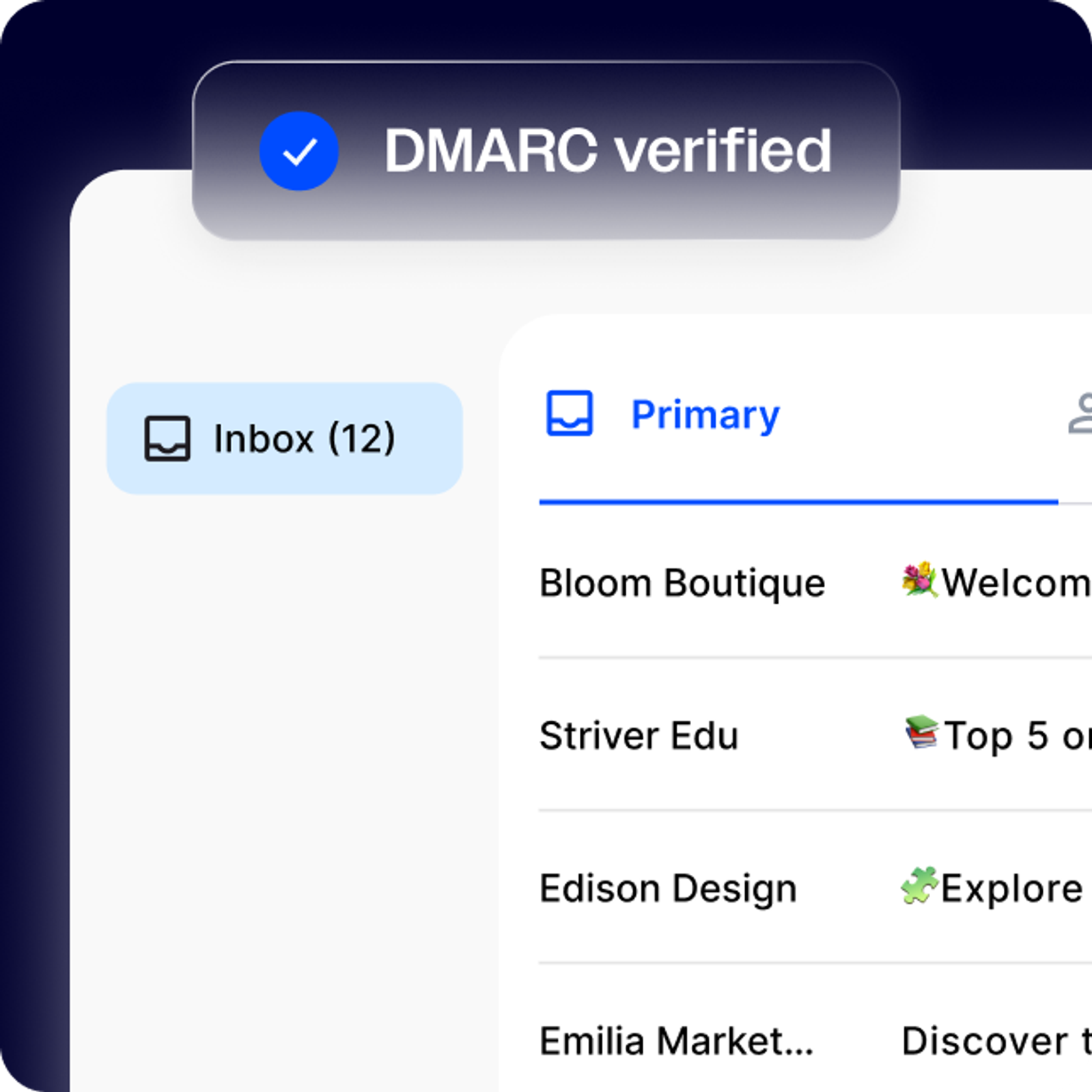Open the Welcome subject line
The width and height of the screenshot is (1092, 1092).
(1016, 583)
